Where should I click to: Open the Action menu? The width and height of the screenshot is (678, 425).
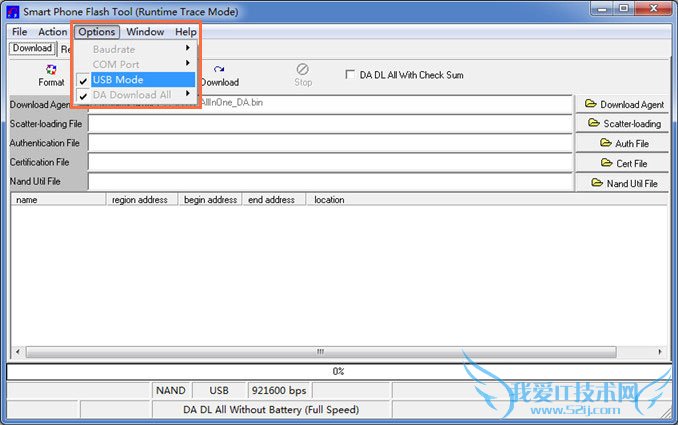(x=53, y=32)
